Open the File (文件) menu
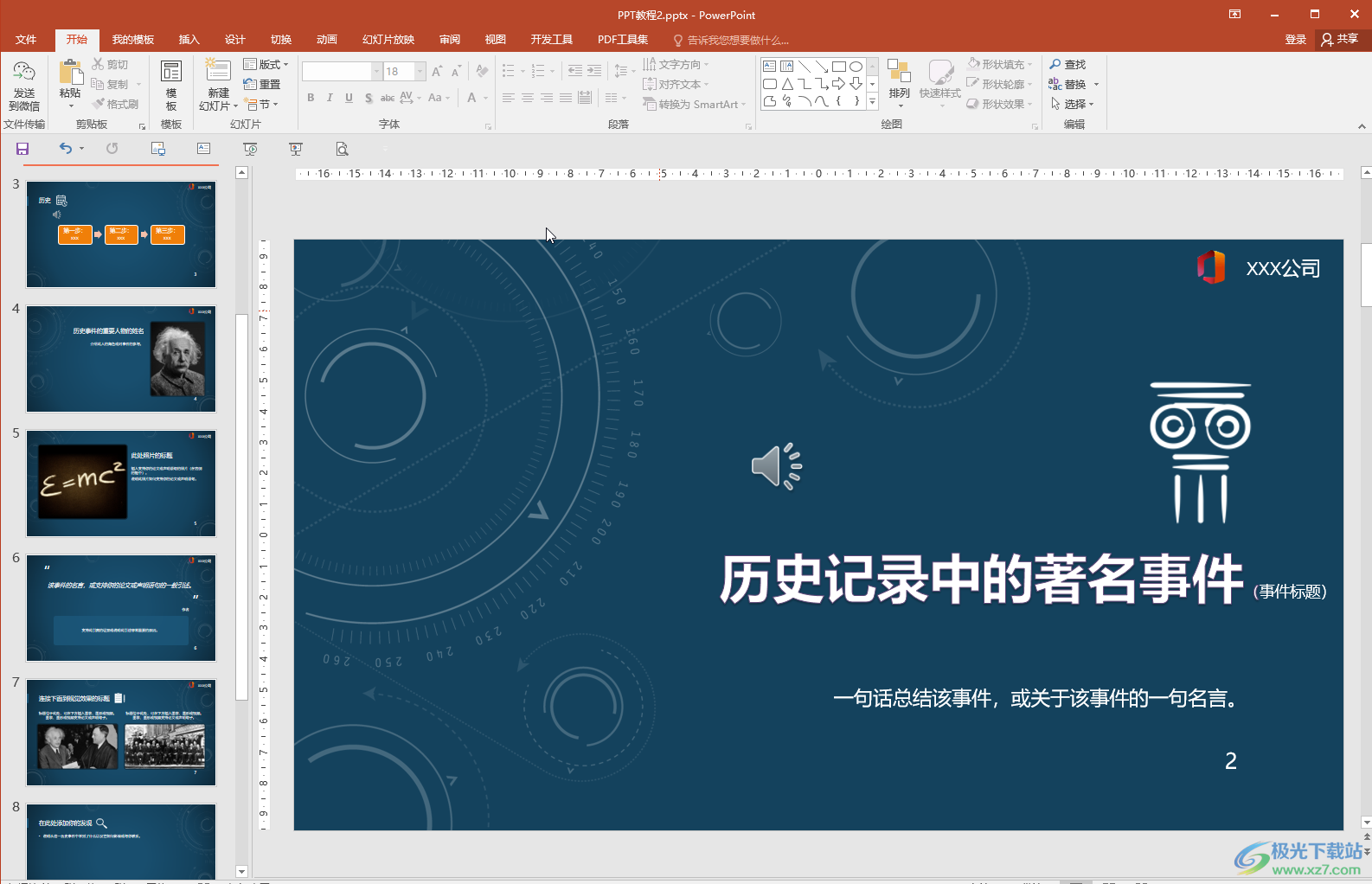Viewport: 1372px width, 884px height. [26, 40]
